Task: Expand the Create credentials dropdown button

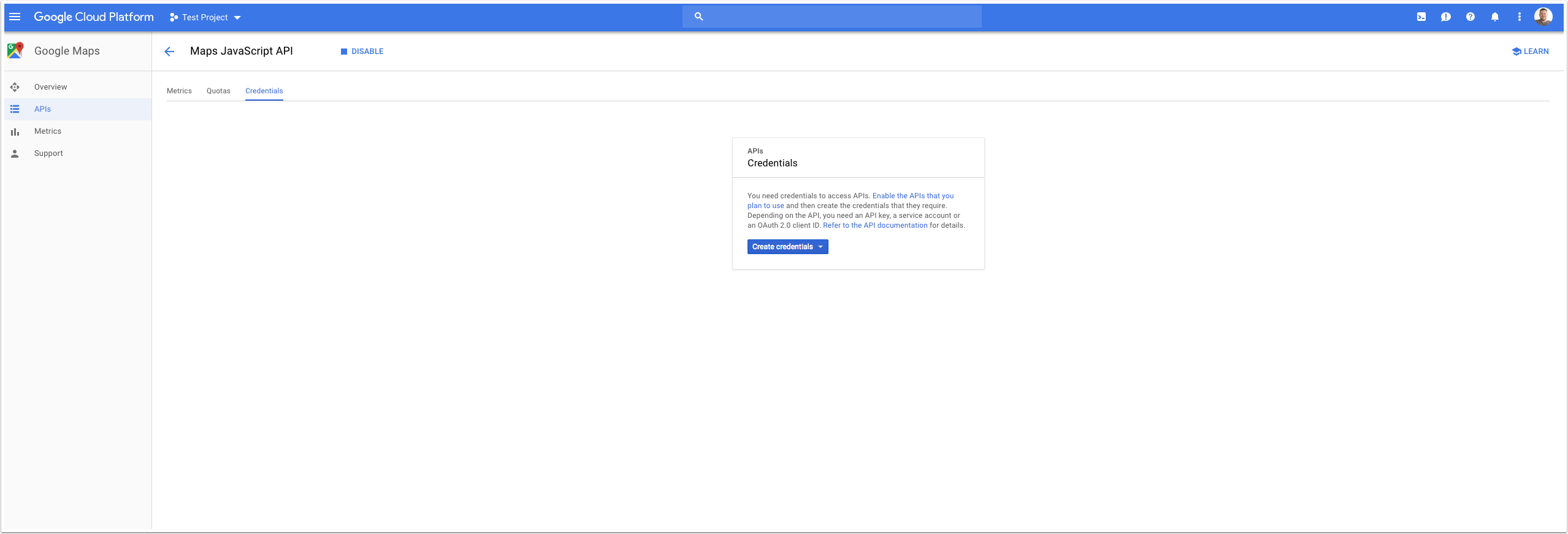Action: (787, 247)
